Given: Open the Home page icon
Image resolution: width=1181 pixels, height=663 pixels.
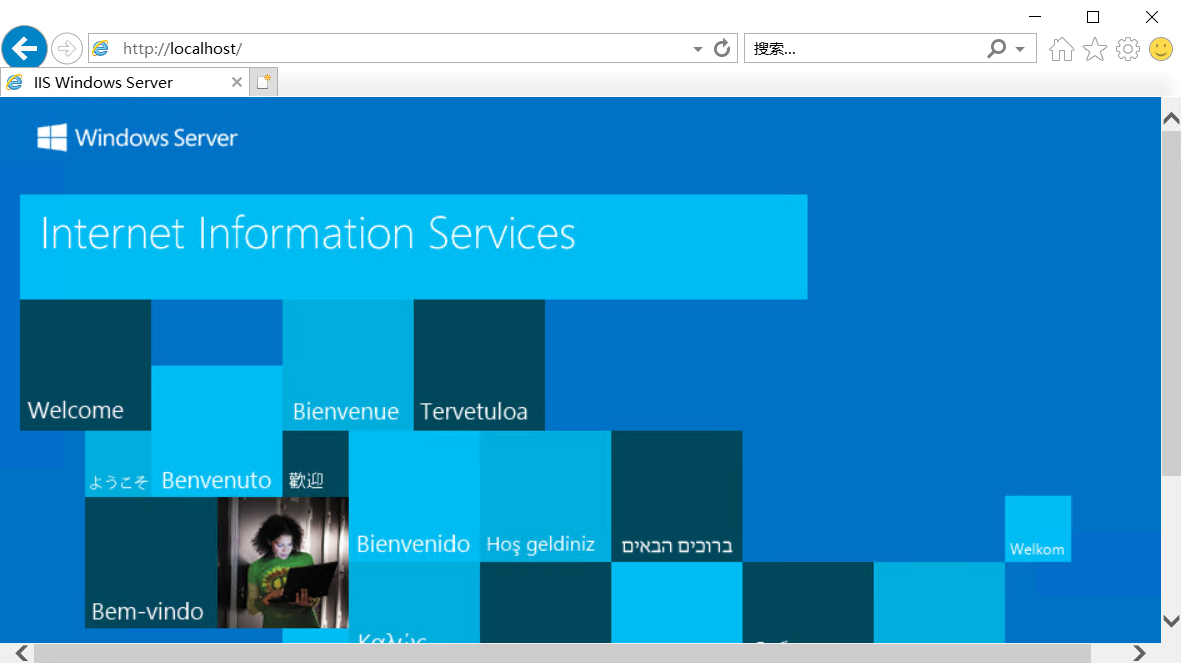Looking at the screenshot, I should point(1061,49).
